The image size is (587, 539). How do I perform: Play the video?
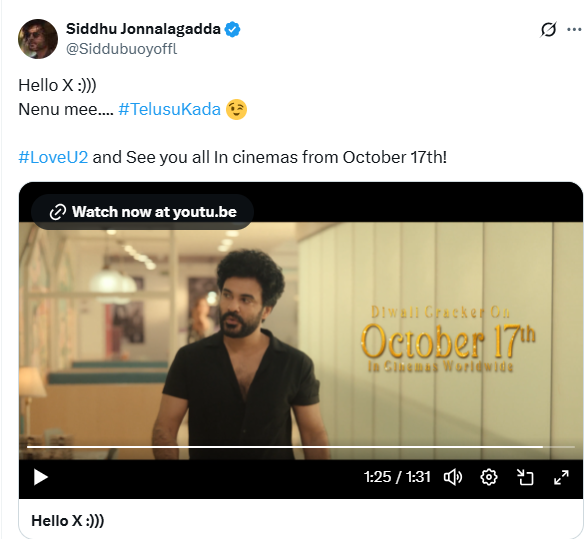40,478
